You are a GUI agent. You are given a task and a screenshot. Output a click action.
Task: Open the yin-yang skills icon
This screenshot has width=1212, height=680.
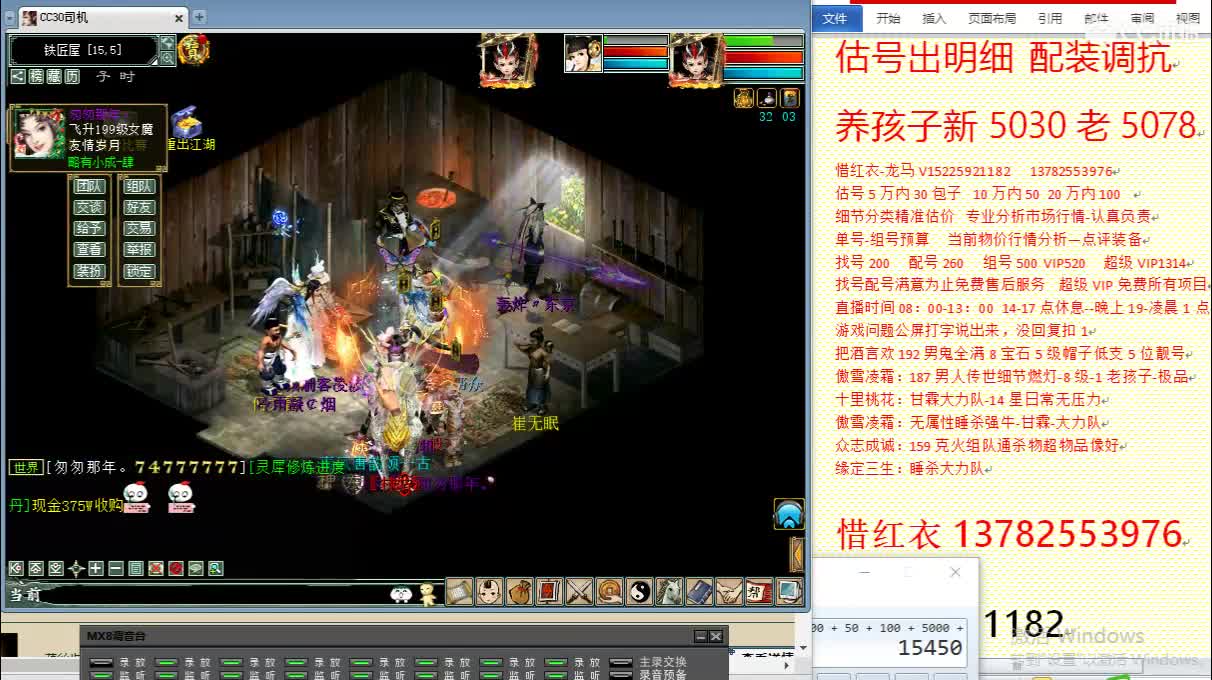click(x=639, y=591)
